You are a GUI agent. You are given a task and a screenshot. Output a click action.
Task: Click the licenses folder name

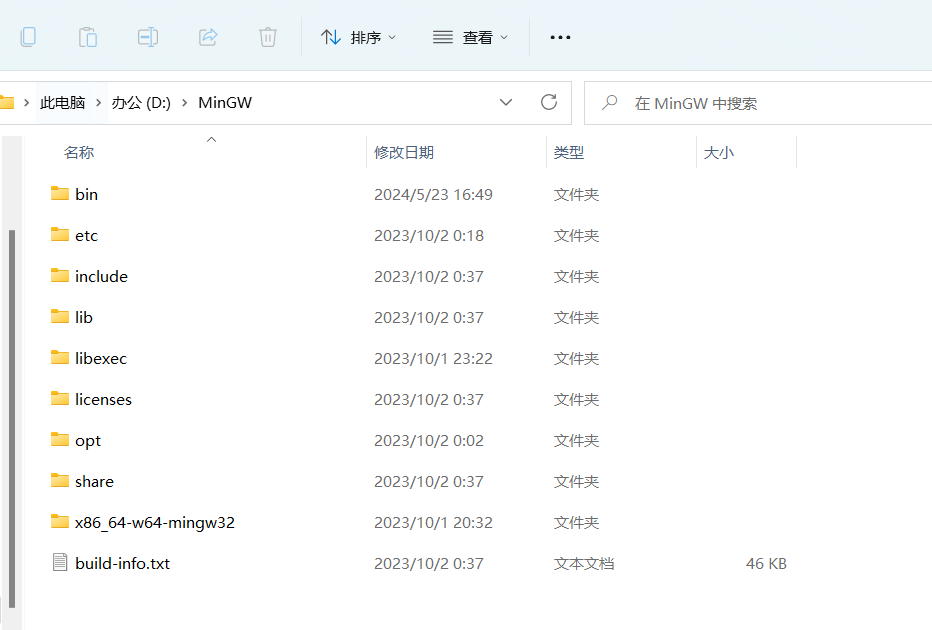[x=103, y=399]
